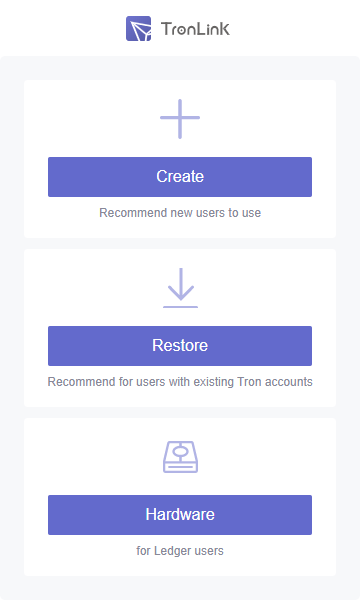
Task: Click the word 'Create' on the top button
Action: pyautogui.click(x=180, y=176)
